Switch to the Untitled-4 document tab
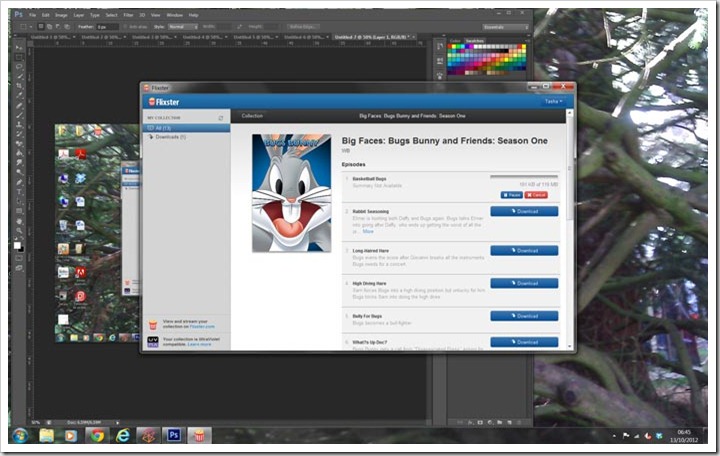720x456 pixels. (x=204, y=37)
